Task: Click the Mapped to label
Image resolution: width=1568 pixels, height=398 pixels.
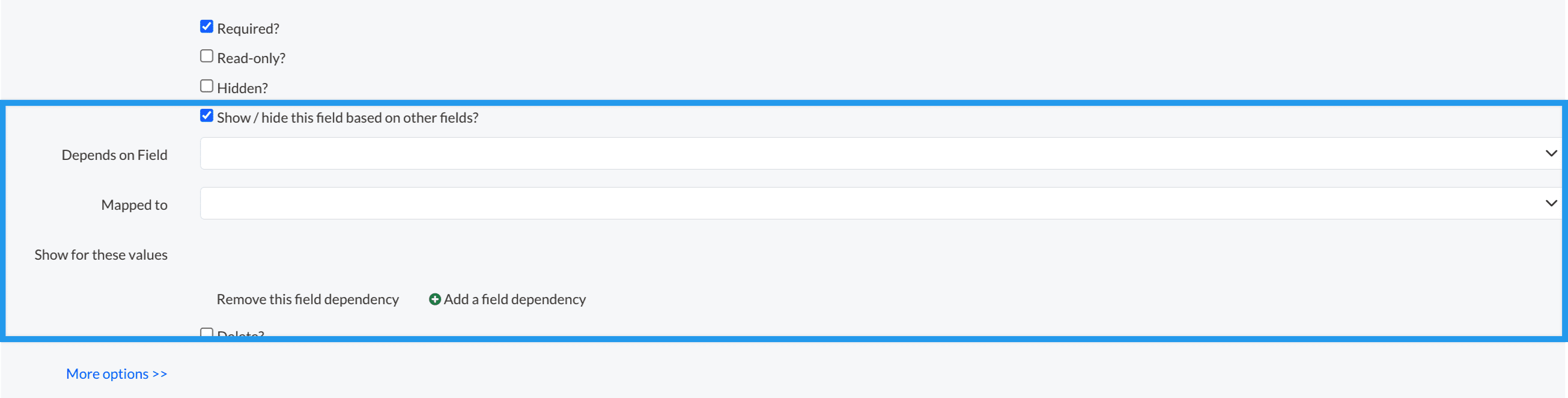Action: pos(134,205)
